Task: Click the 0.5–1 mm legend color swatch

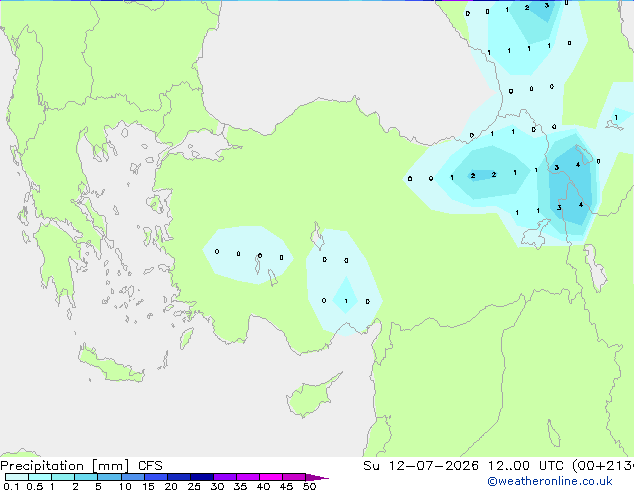Action: point(40,477)
